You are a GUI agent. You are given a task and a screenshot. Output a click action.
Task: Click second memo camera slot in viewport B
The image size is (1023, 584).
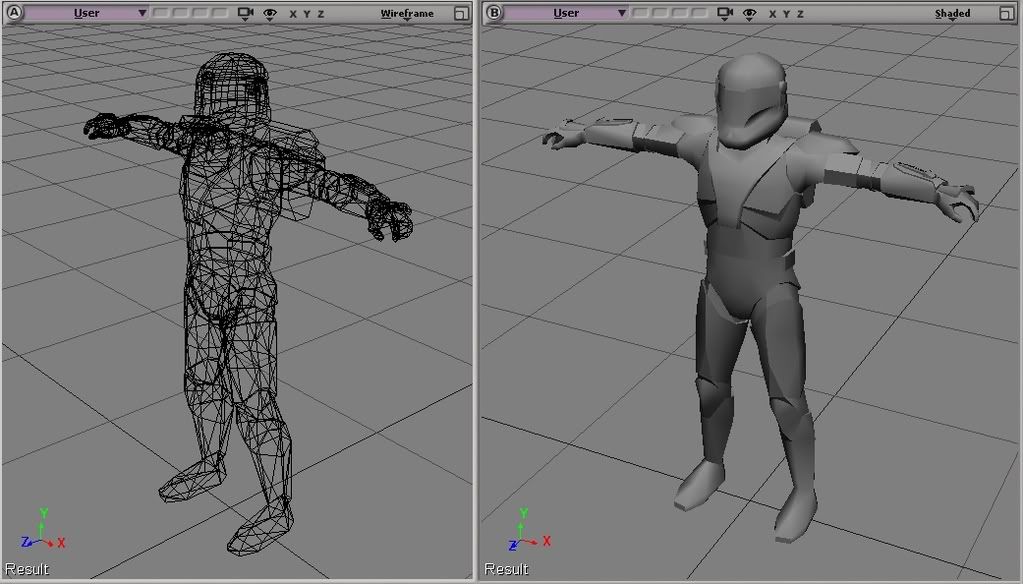[660, 13]
